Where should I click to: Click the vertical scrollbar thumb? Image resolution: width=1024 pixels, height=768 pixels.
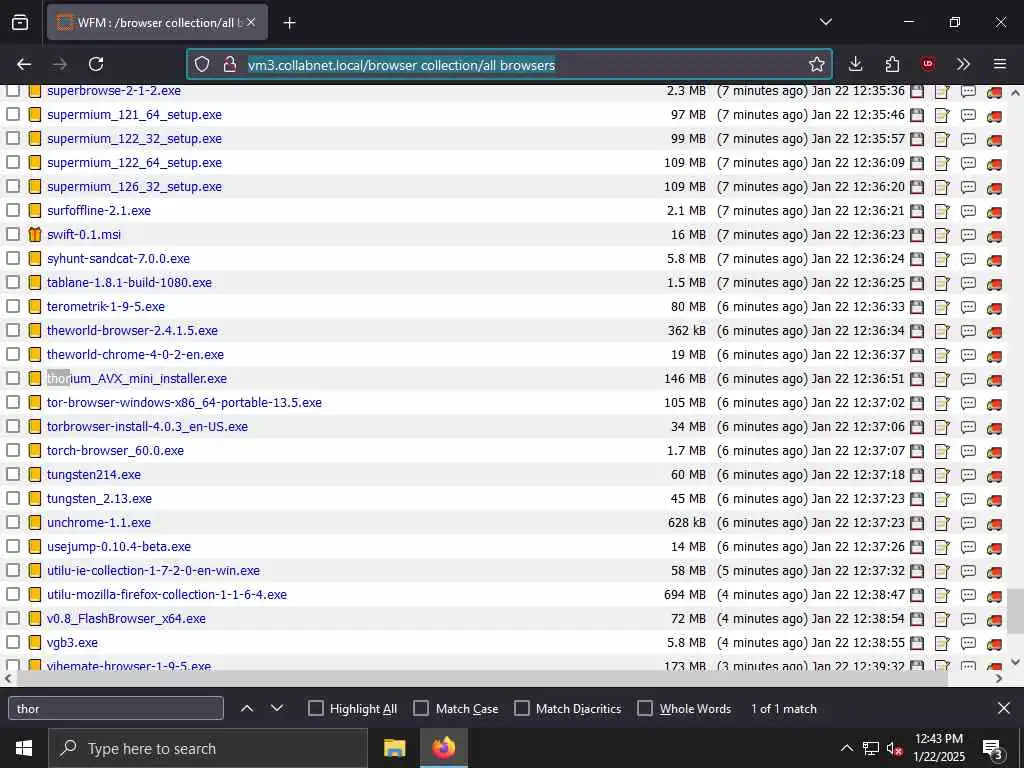[x=1015, y=611]
